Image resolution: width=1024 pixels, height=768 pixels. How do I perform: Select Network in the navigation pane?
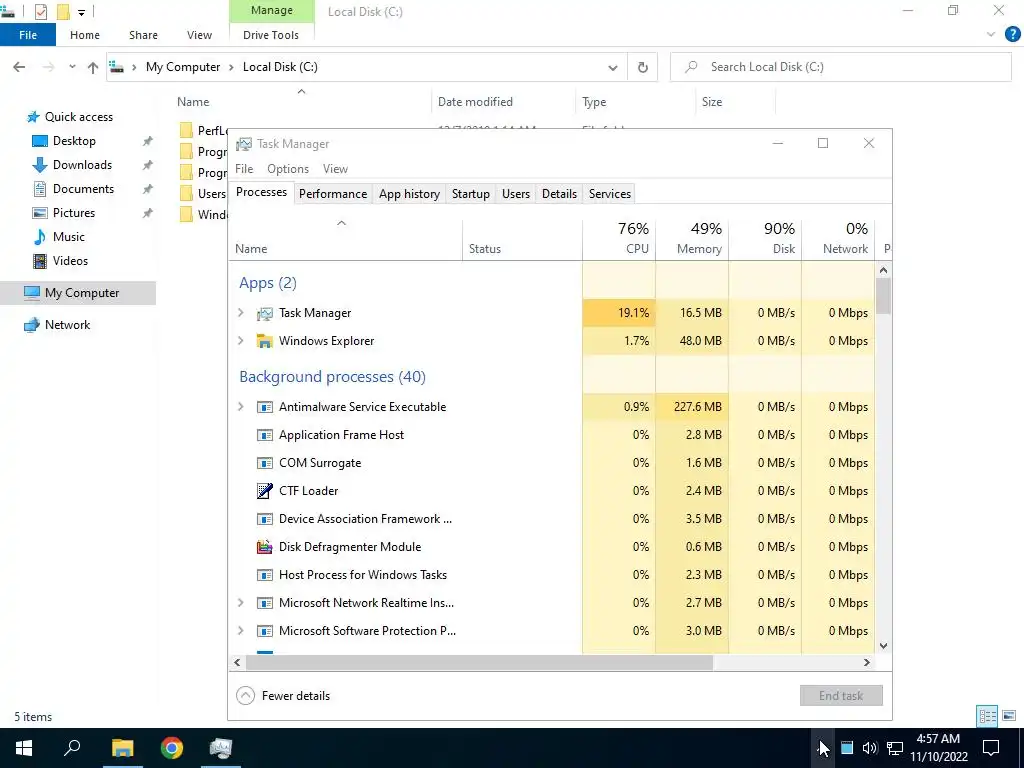point(67,325)
